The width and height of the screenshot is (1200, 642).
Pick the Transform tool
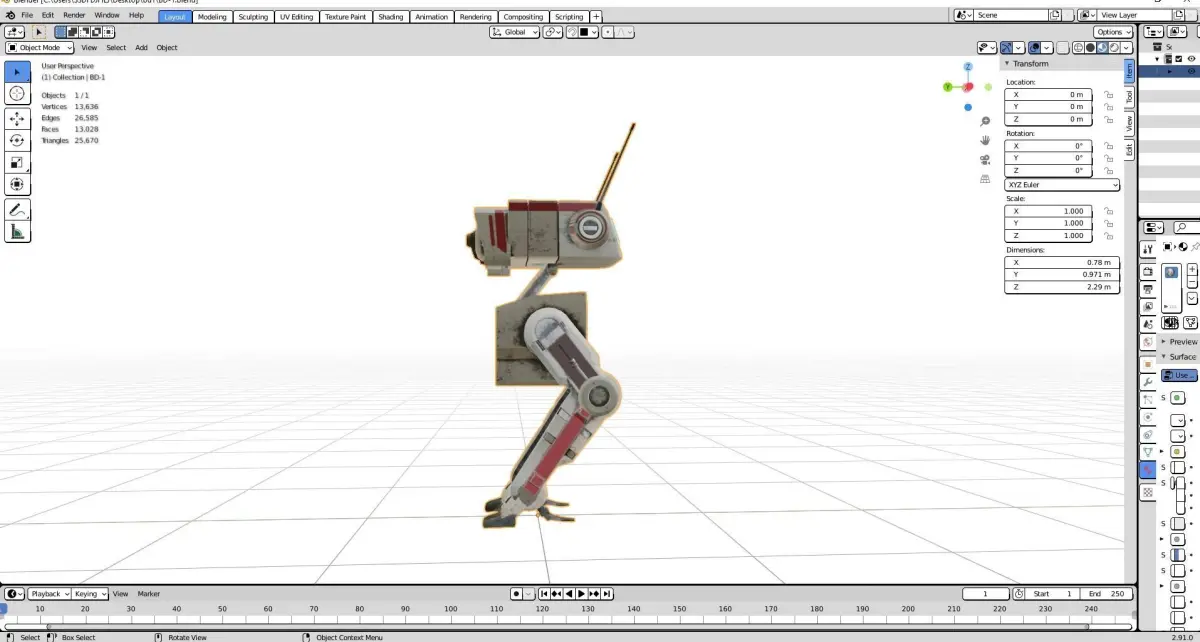(17, 184)
